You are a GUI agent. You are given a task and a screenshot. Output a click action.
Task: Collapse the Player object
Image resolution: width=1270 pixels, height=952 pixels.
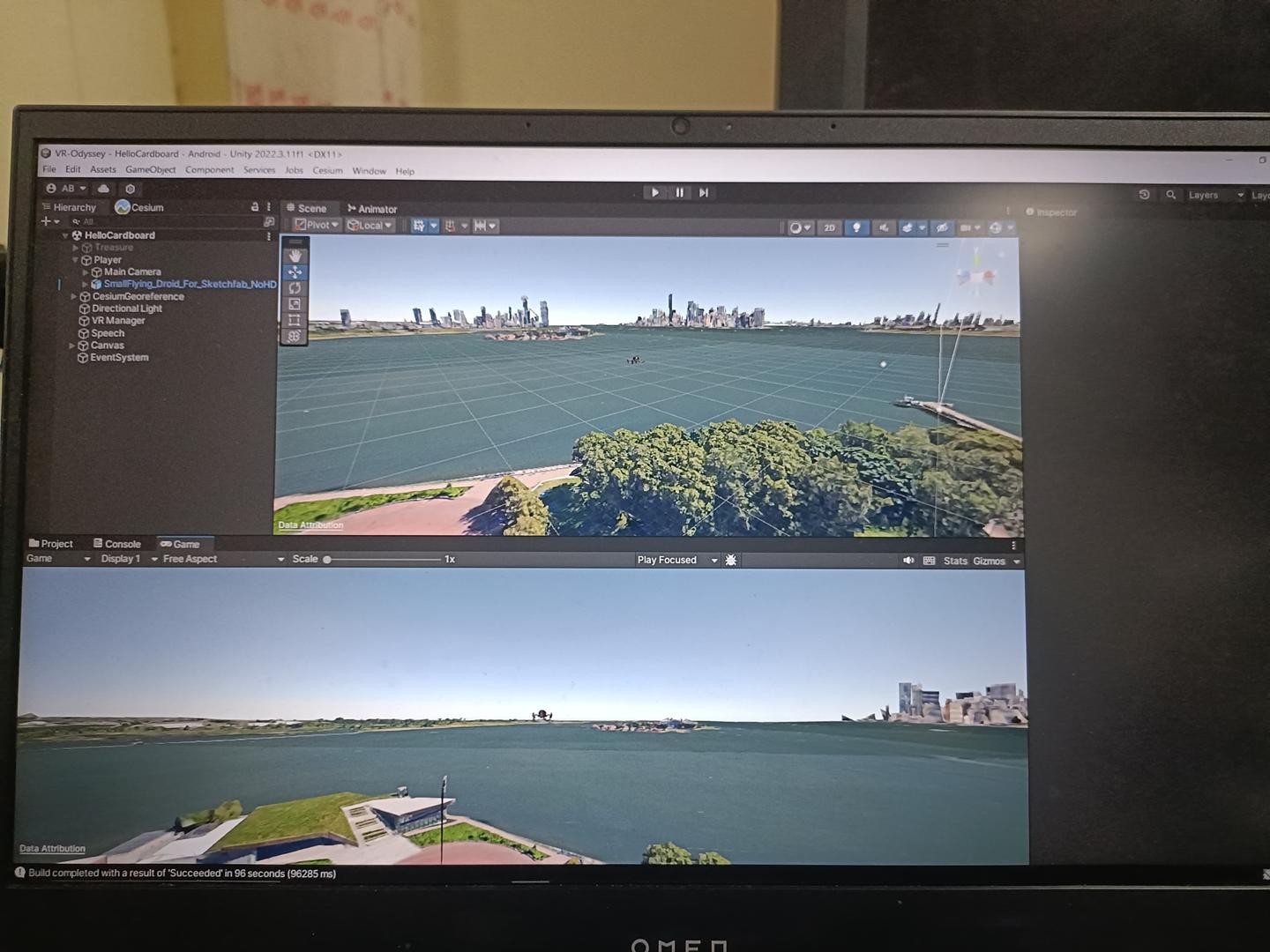pyautogui.click(x=75, y=260)
